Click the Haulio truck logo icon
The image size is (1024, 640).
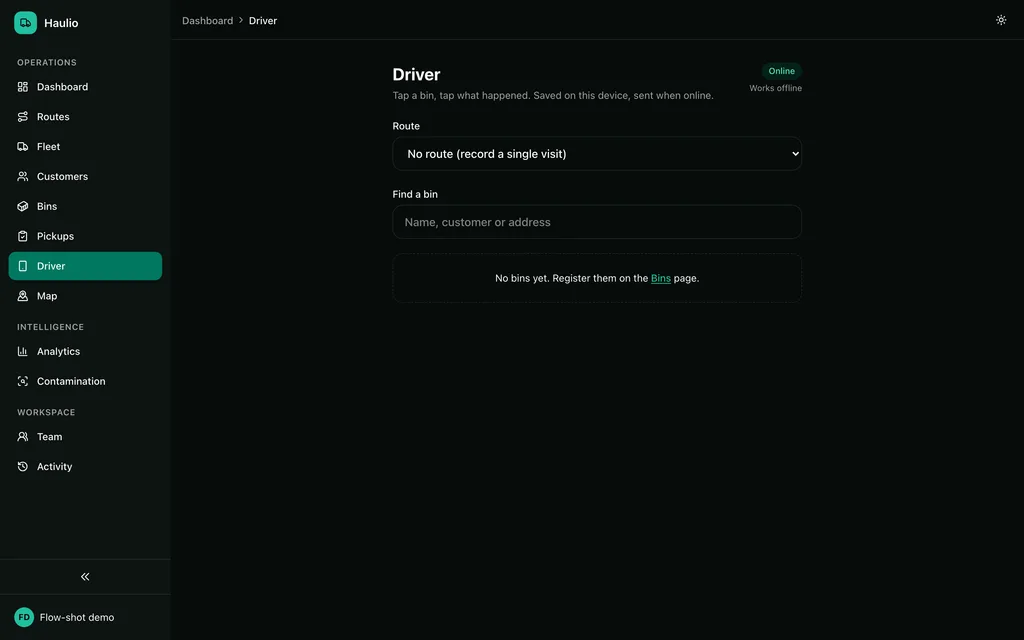click(x=25, y=23)
